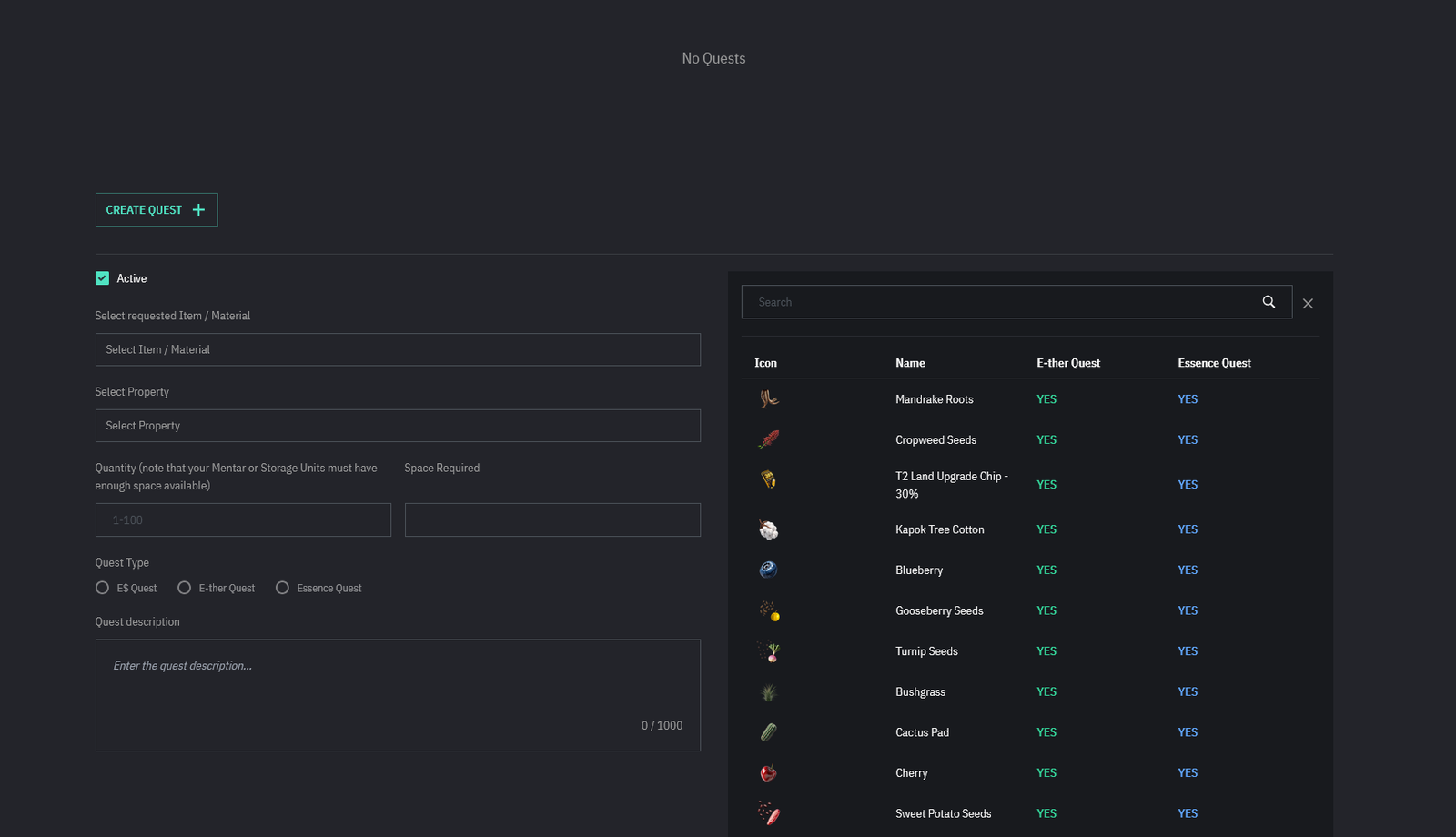Select the T2 Land Upgrade Chip icon
The image size is (1456, 837).
coord(769,479)
